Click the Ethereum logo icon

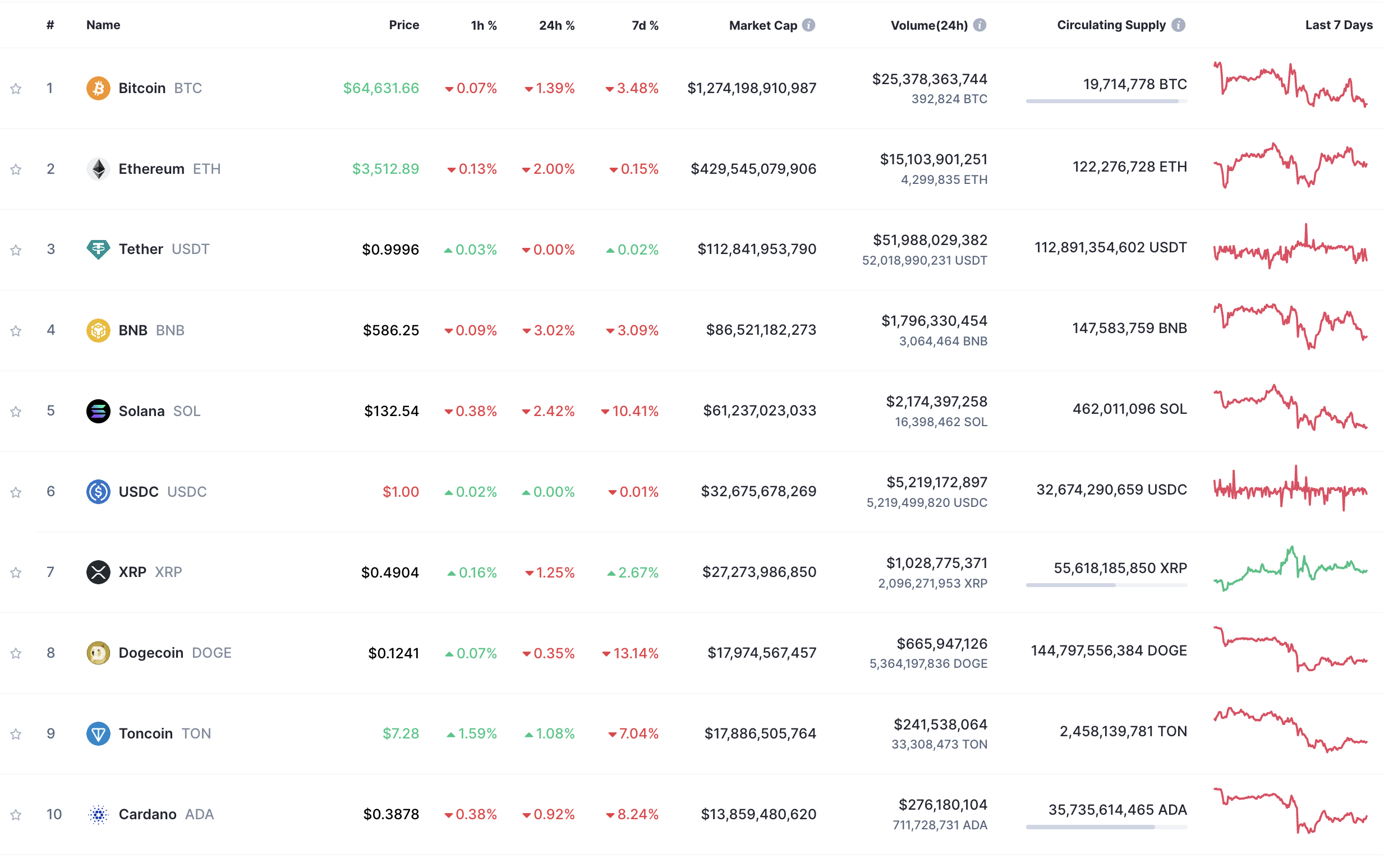point(98,169)
